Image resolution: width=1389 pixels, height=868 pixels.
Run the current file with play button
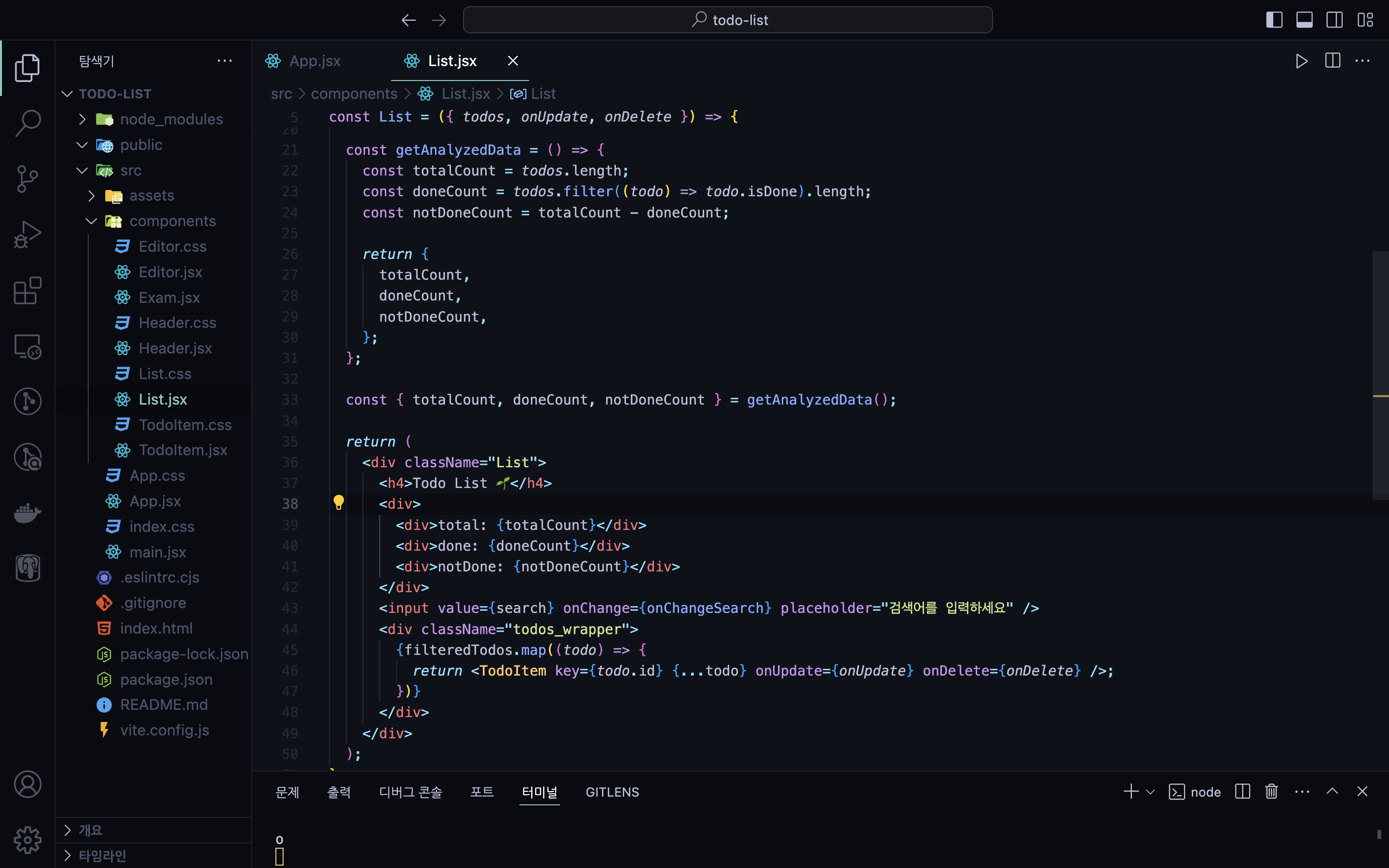[x=1301, y=61]
